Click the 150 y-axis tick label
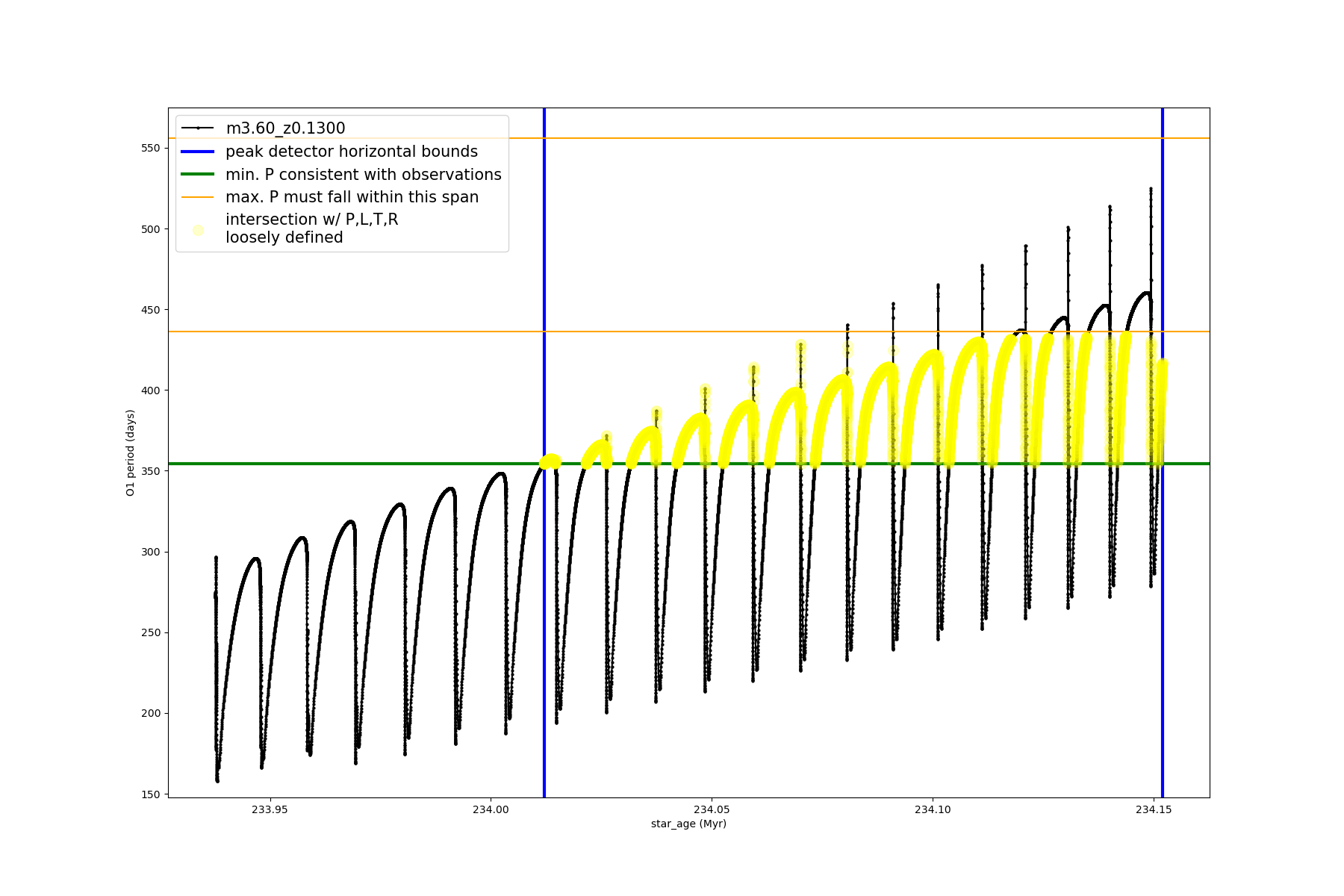1344x896 pixels. [x=150, y=794]
